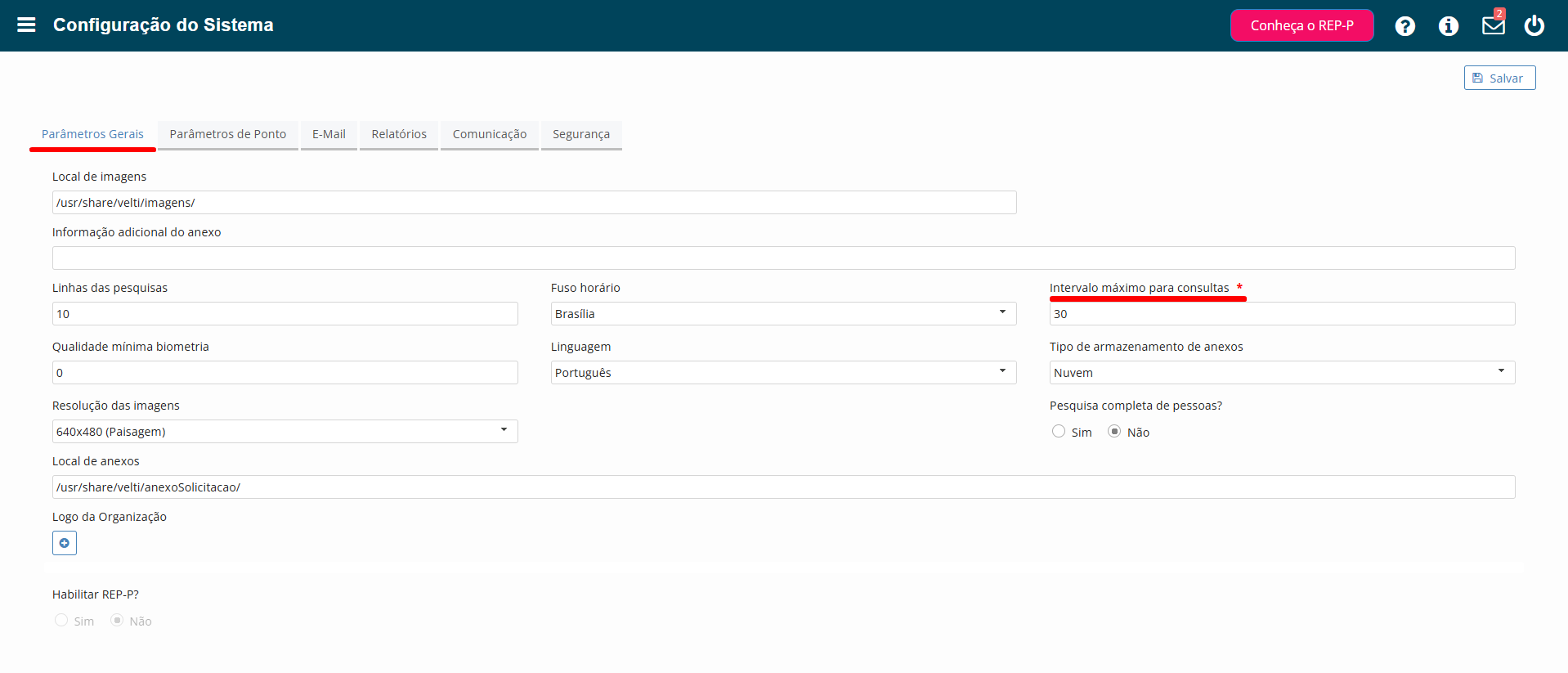1568x673 pixels.
Task: Expand Resolução das imagens dropdown
Action: click(284, 432)
